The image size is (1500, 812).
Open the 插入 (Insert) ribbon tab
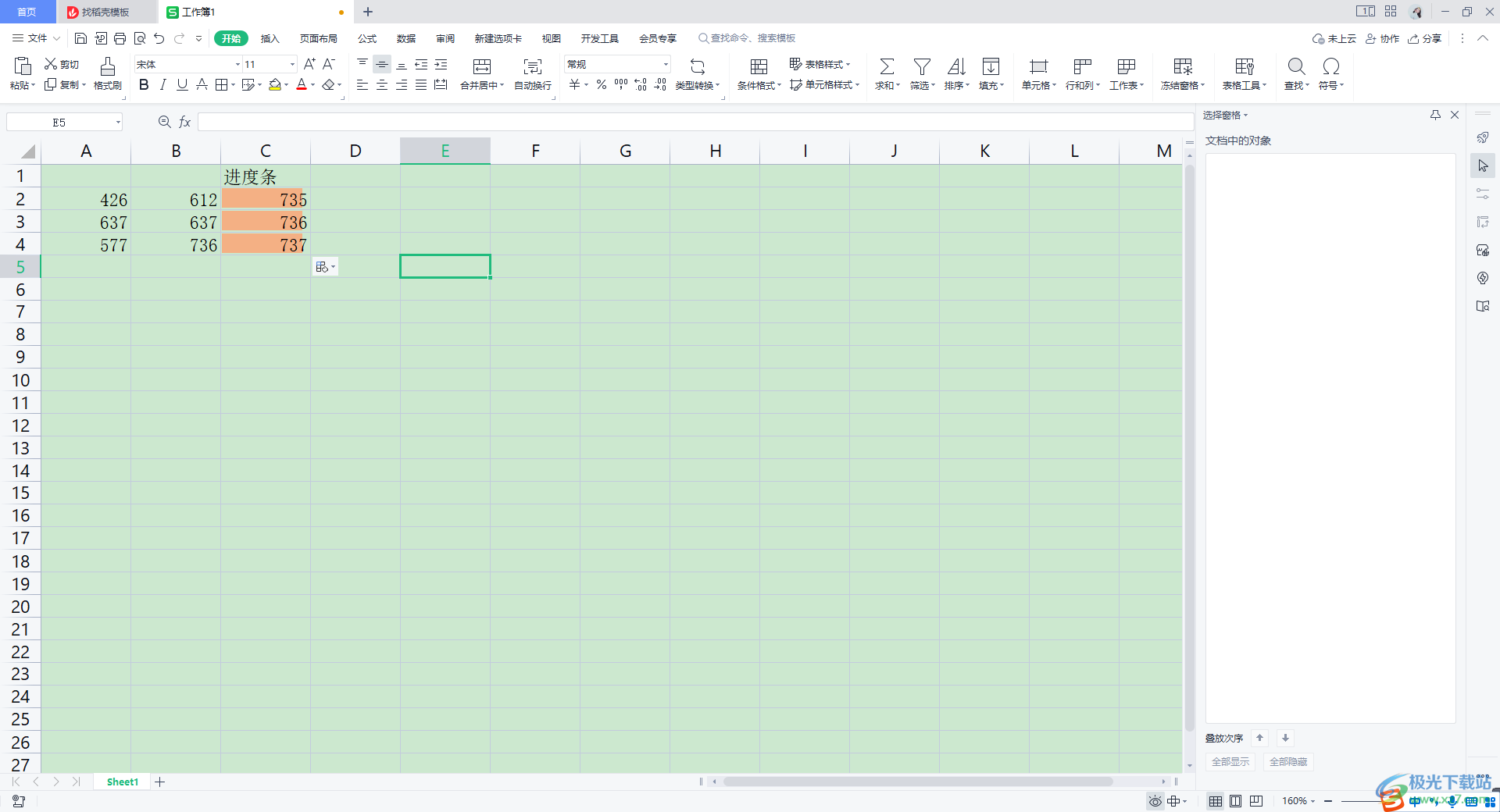click(x=270, y=38)
